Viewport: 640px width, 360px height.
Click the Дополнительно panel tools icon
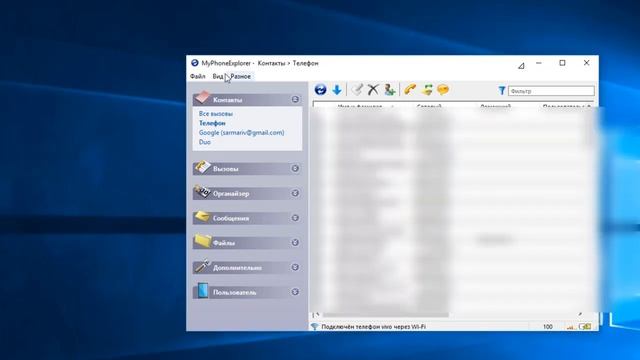[x=202, y=266]
